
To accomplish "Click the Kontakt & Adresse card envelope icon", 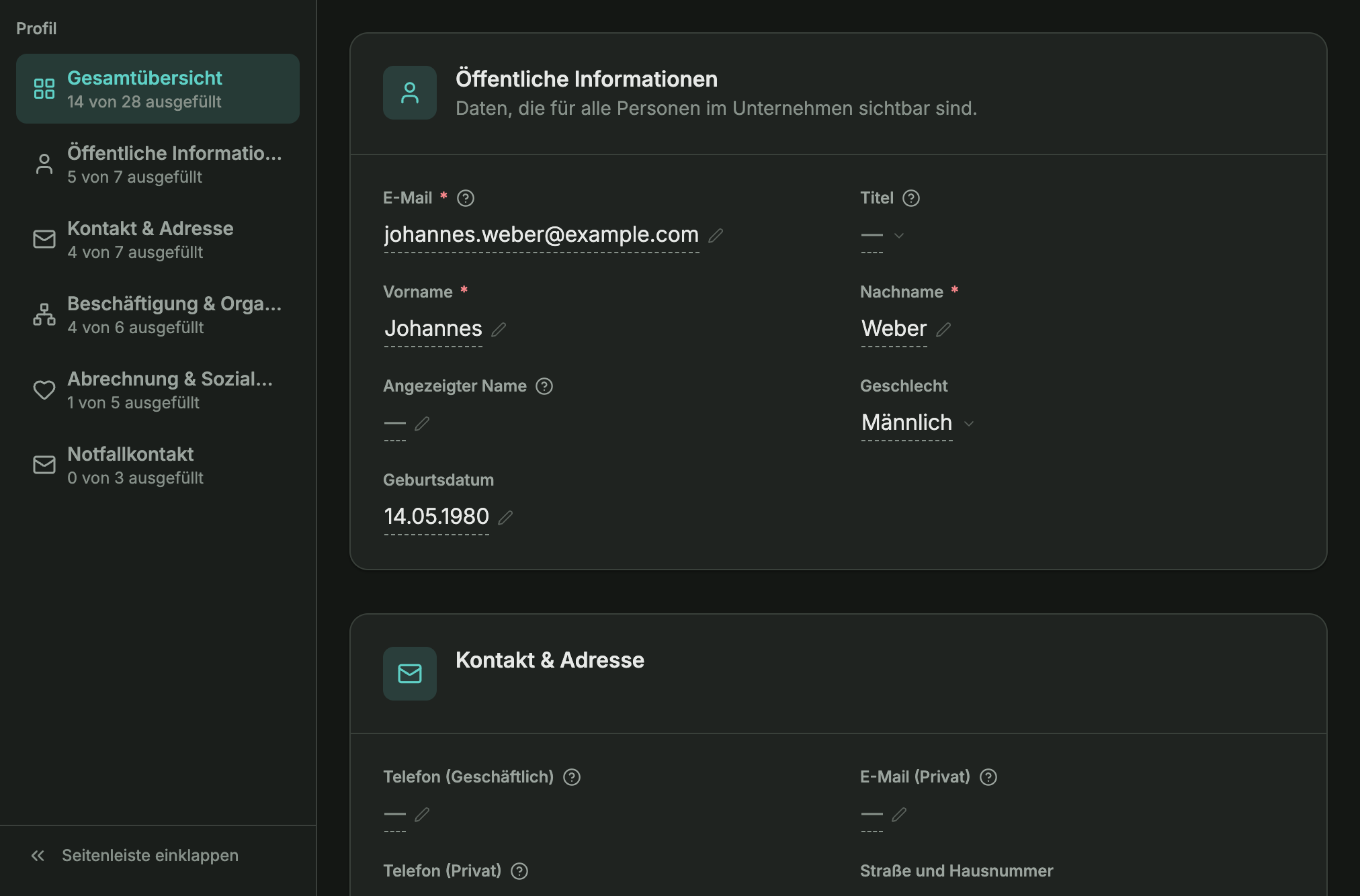I will click(410, 674).
